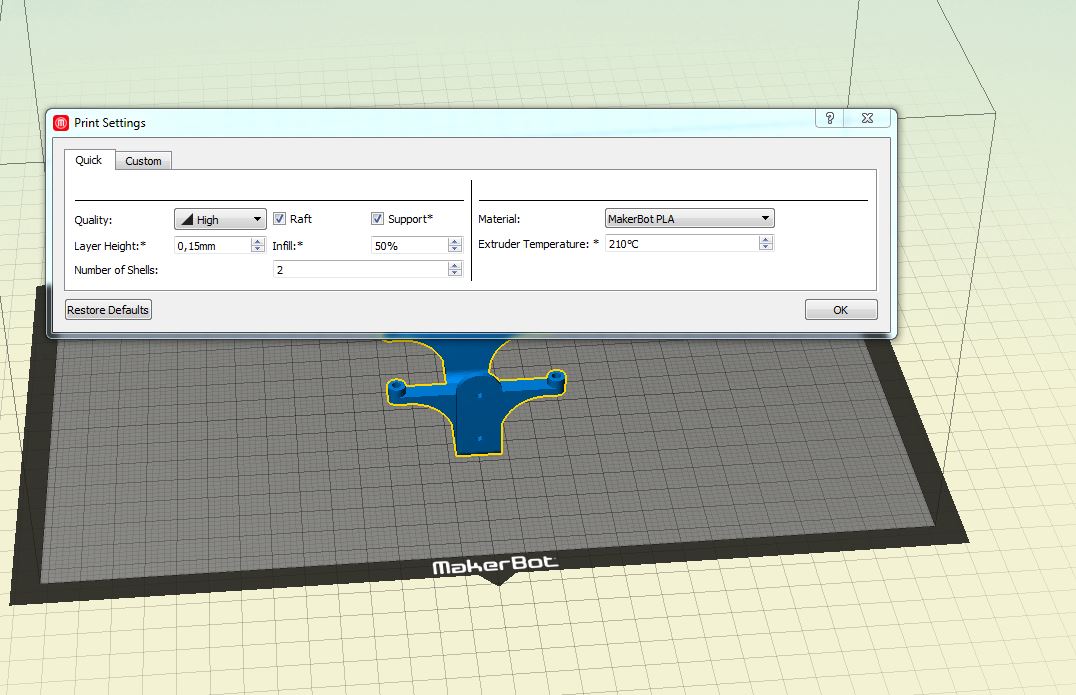Click the Layer Height label
The image size is (1076, 695).
[x=110, y=246]
